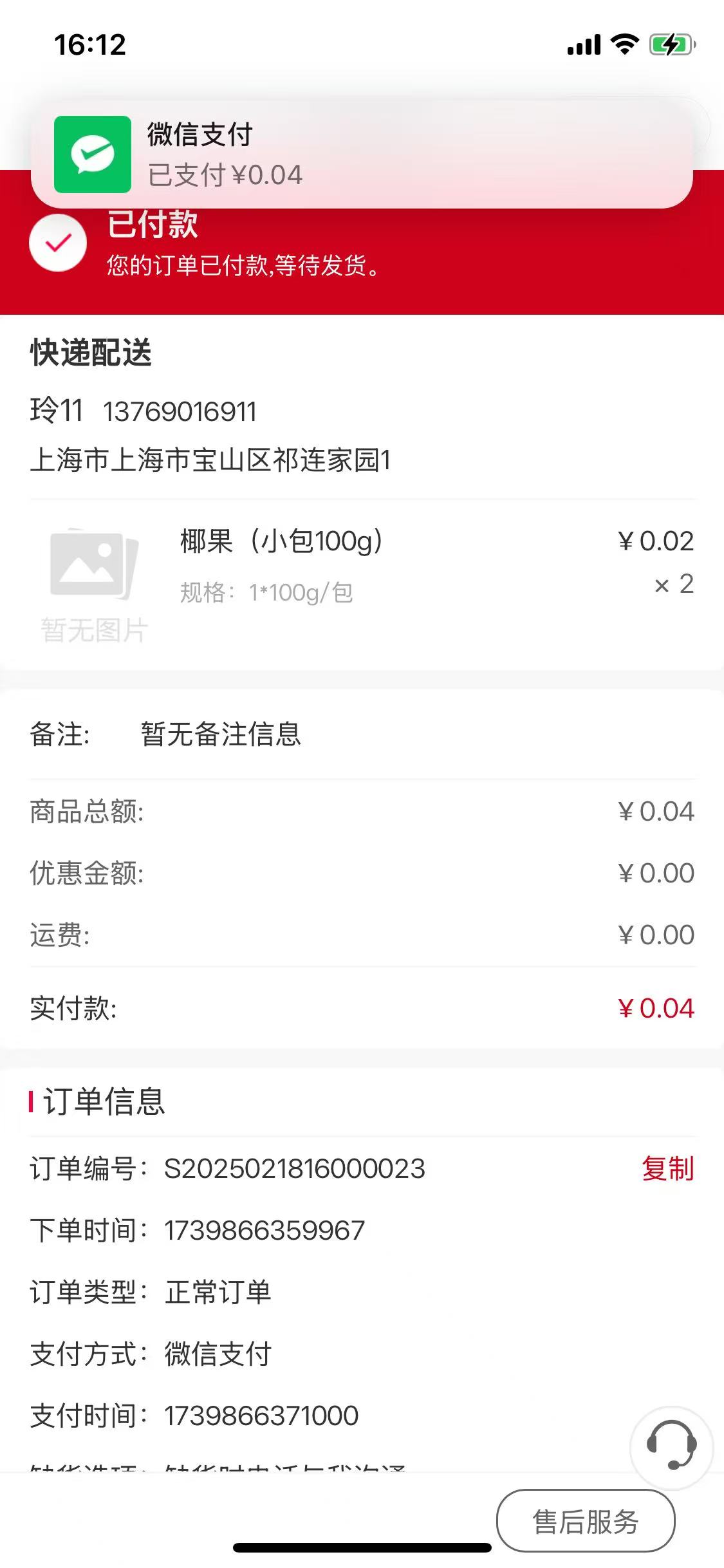This screenshot has width=724, height=1568.
Task: Tap the recipient phone number 13769016911
Action: [x=180, y=412]
